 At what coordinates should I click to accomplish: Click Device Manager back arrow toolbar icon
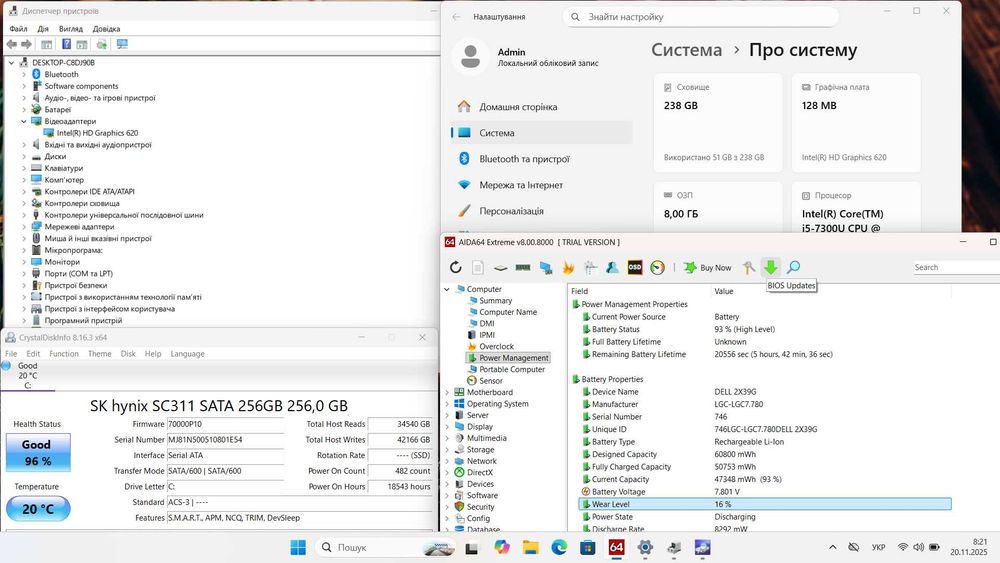click(11, 44)
